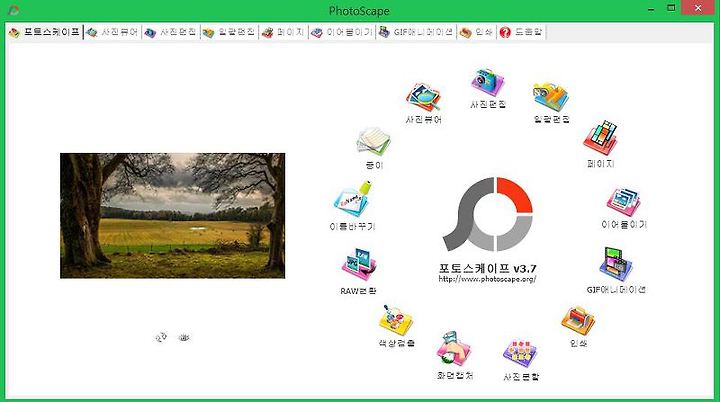
Task: Toggle the eye icon below the photo
Action: tap(184, 338)
